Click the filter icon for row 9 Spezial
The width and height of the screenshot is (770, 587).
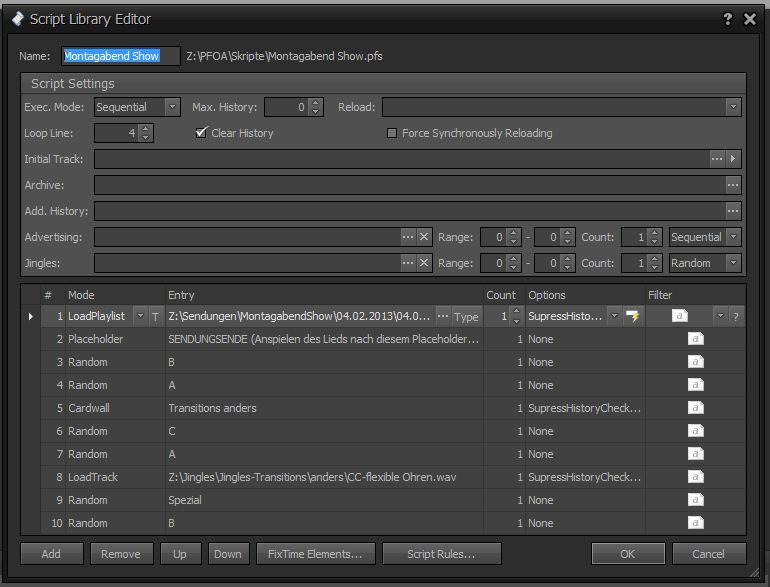[695, 500]
